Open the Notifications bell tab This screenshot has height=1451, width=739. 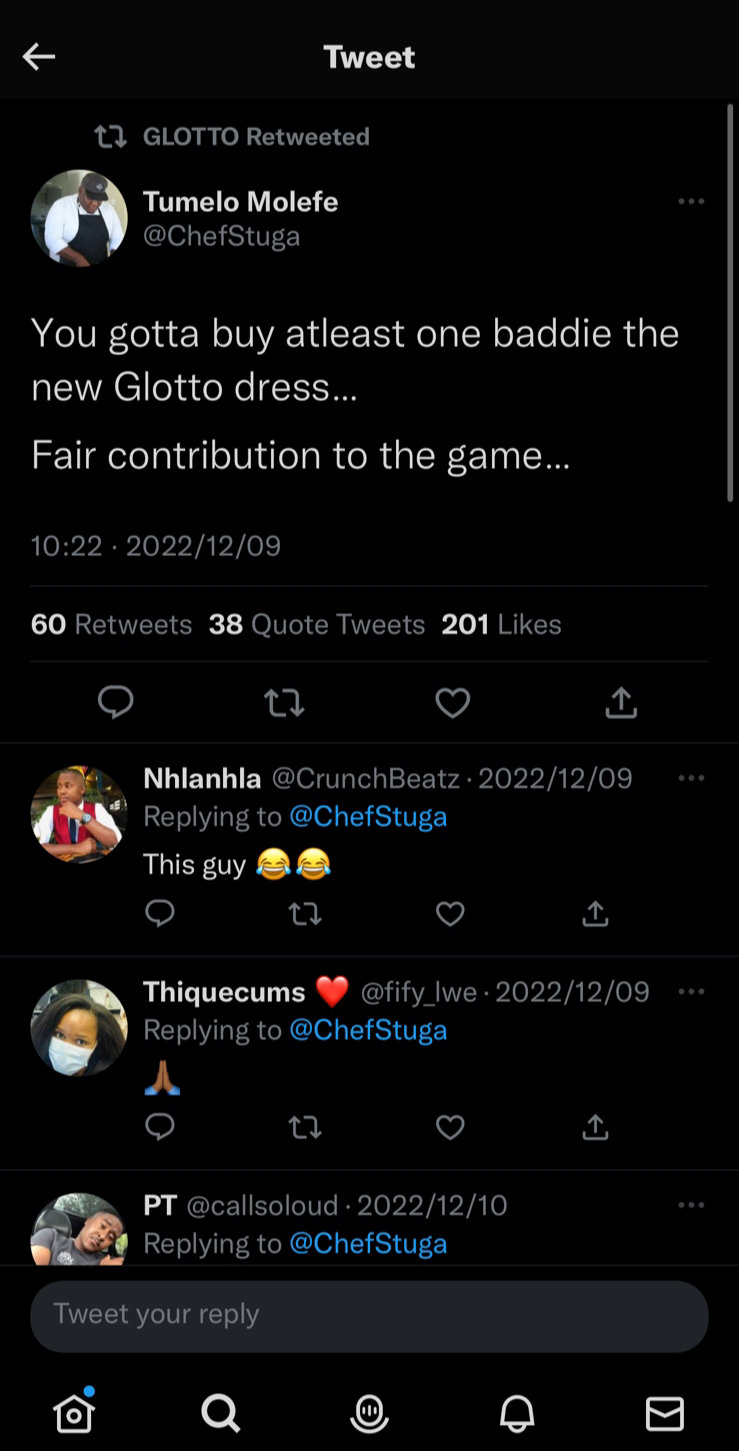(x=517, y=1413)
